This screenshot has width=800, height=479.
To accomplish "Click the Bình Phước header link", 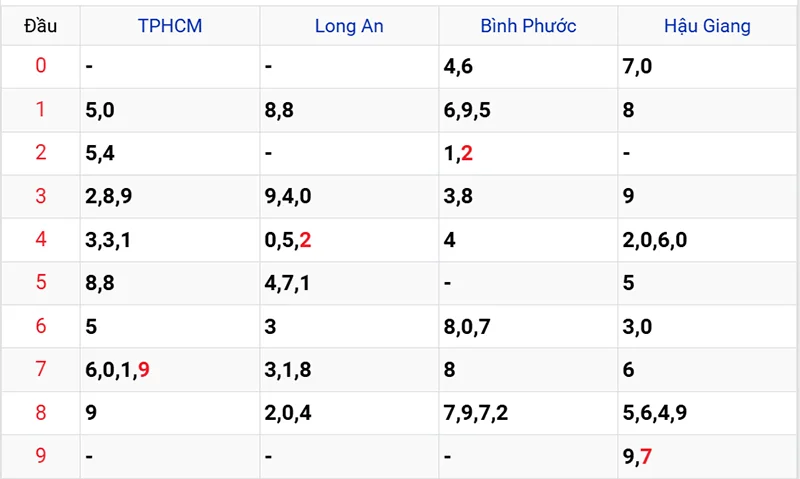I will pyautogui.click(x=528, y=26).
